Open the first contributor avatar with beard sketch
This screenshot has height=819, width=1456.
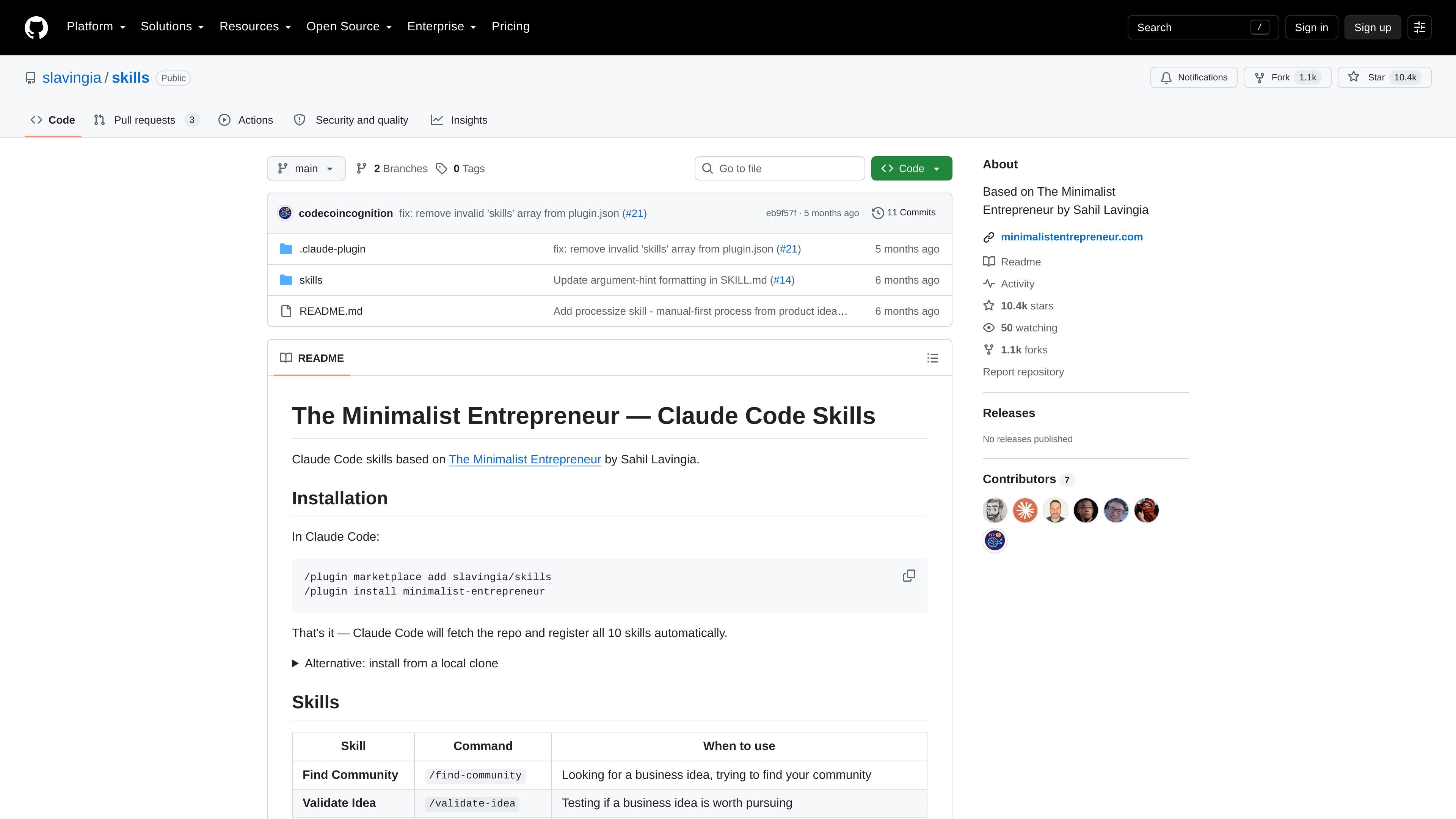point(995,510)
